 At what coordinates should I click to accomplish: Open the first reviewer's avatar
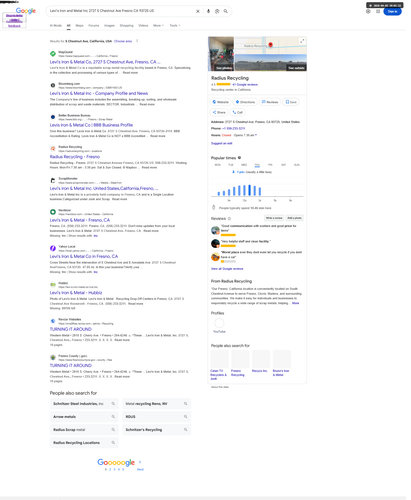[x=215, y=230]
